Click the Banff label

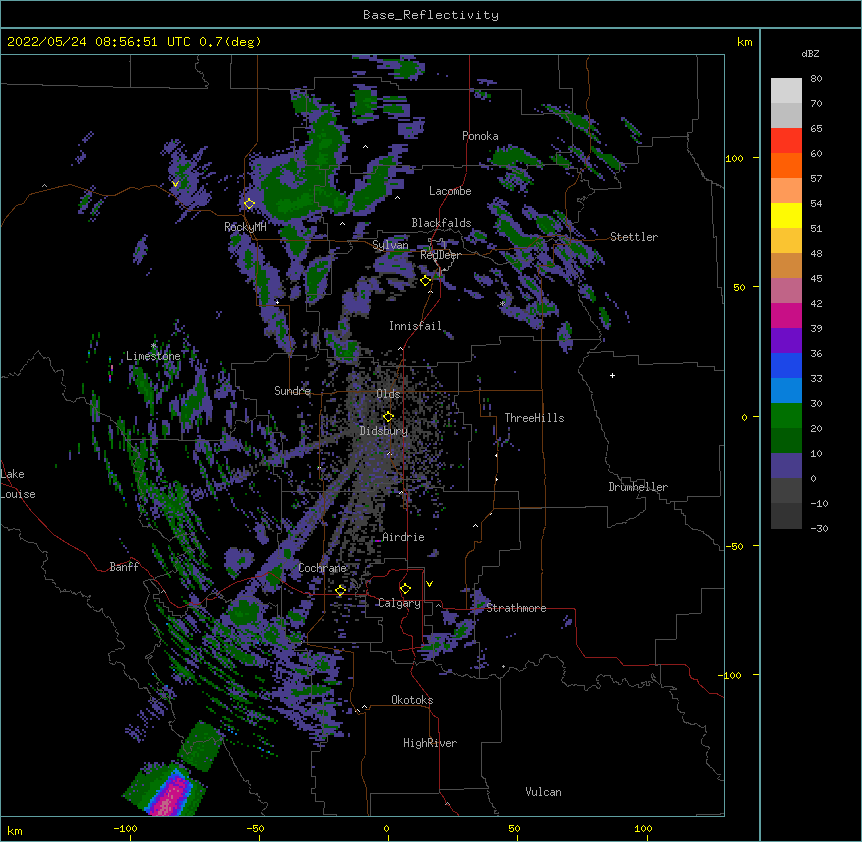(x=124, y=567)
